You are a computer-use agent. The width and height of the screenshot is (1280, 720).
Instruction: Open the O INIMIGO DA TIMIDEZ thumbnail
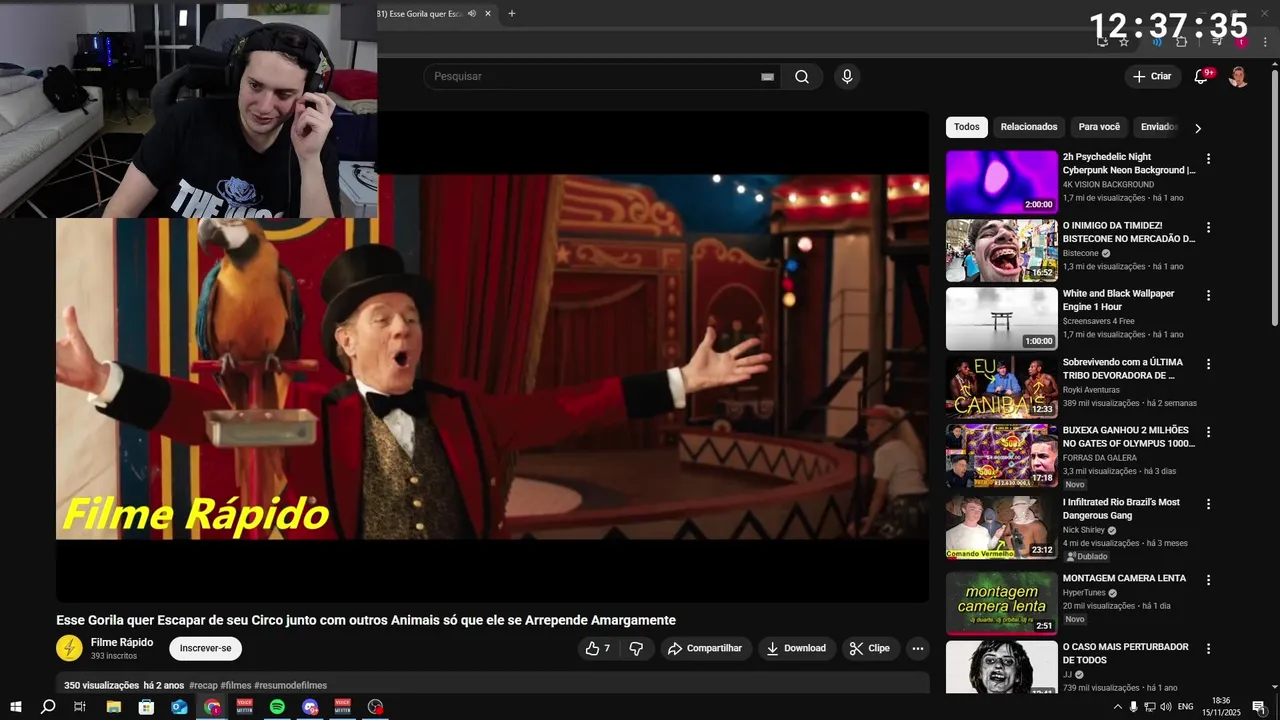point(1001,250)
